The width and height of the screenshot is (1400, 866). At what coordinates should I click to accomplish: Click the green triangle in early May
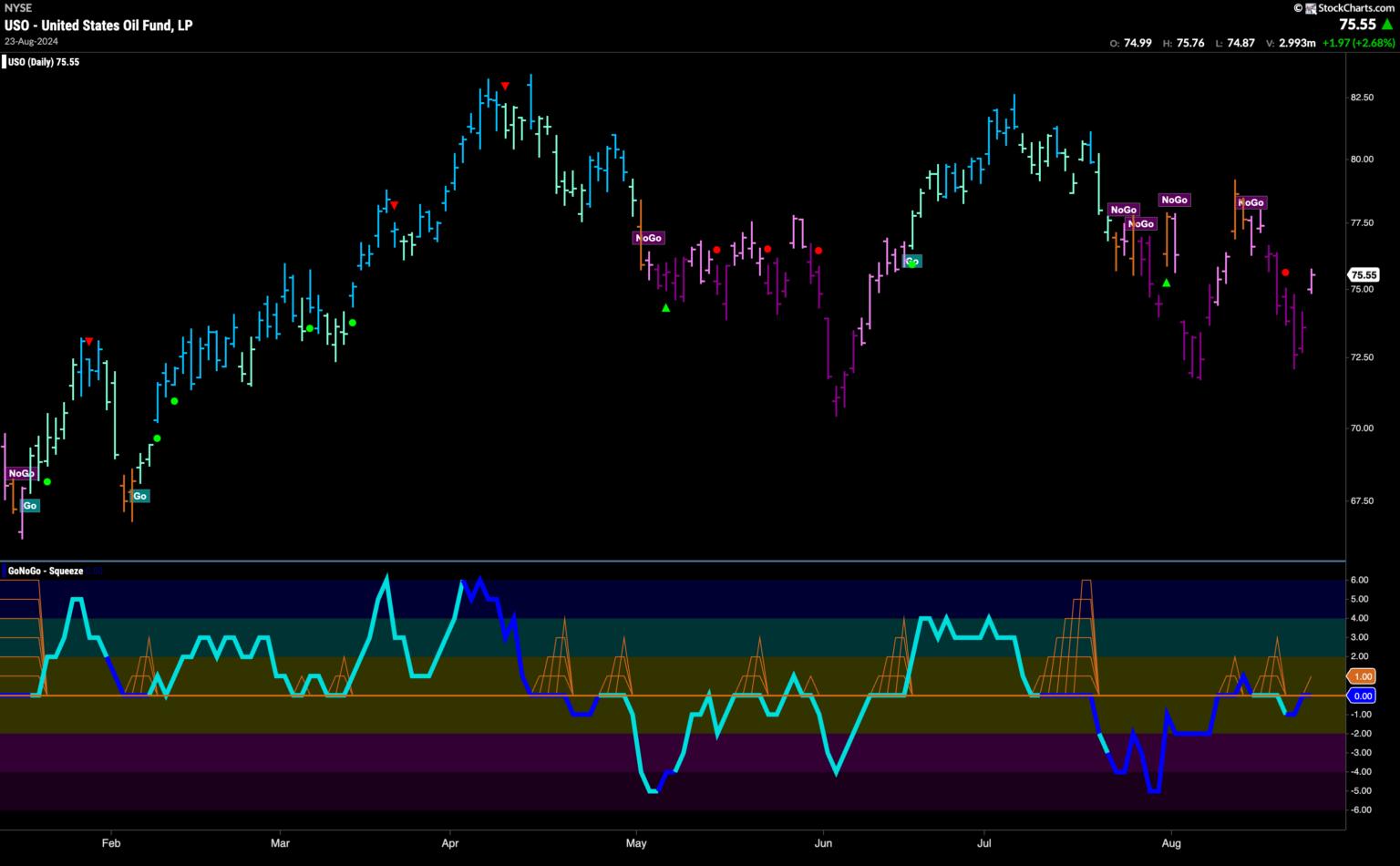point(665,308)
